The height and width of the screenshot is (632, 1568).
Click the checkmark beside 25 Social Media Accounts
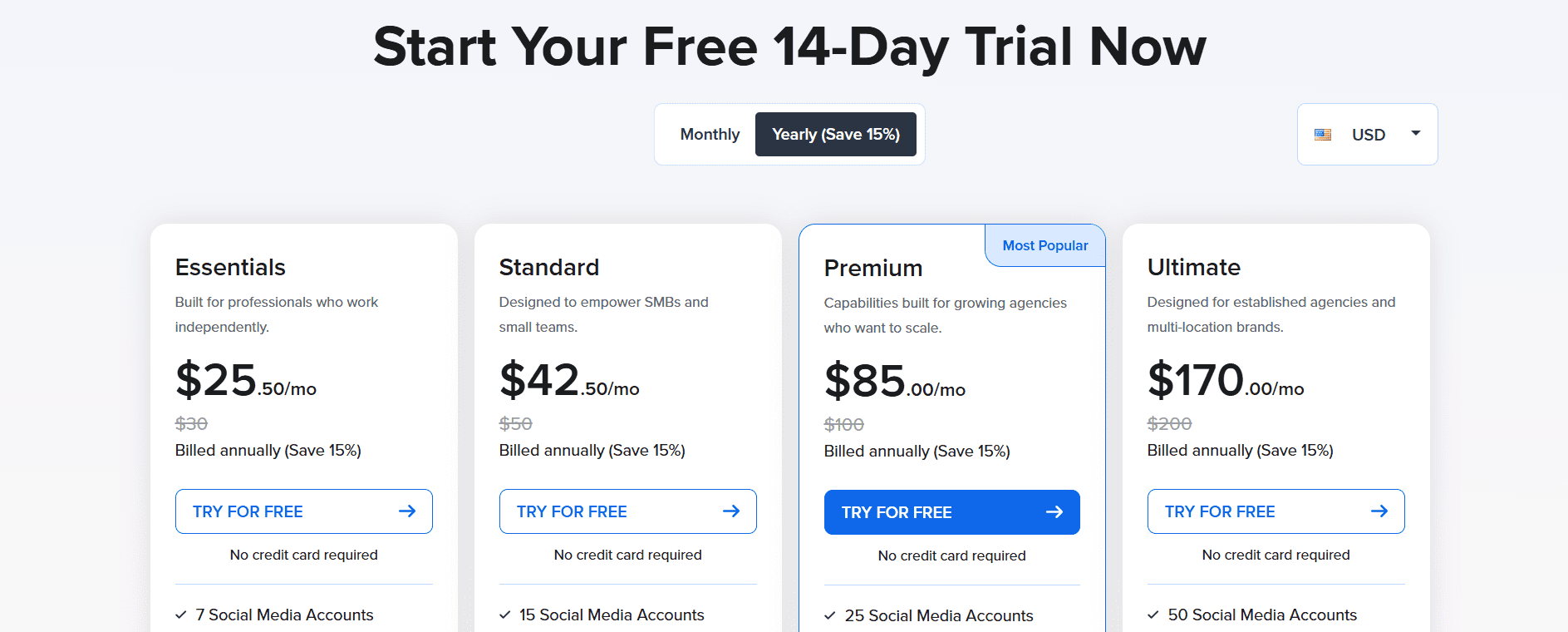(x=828, y=615)
